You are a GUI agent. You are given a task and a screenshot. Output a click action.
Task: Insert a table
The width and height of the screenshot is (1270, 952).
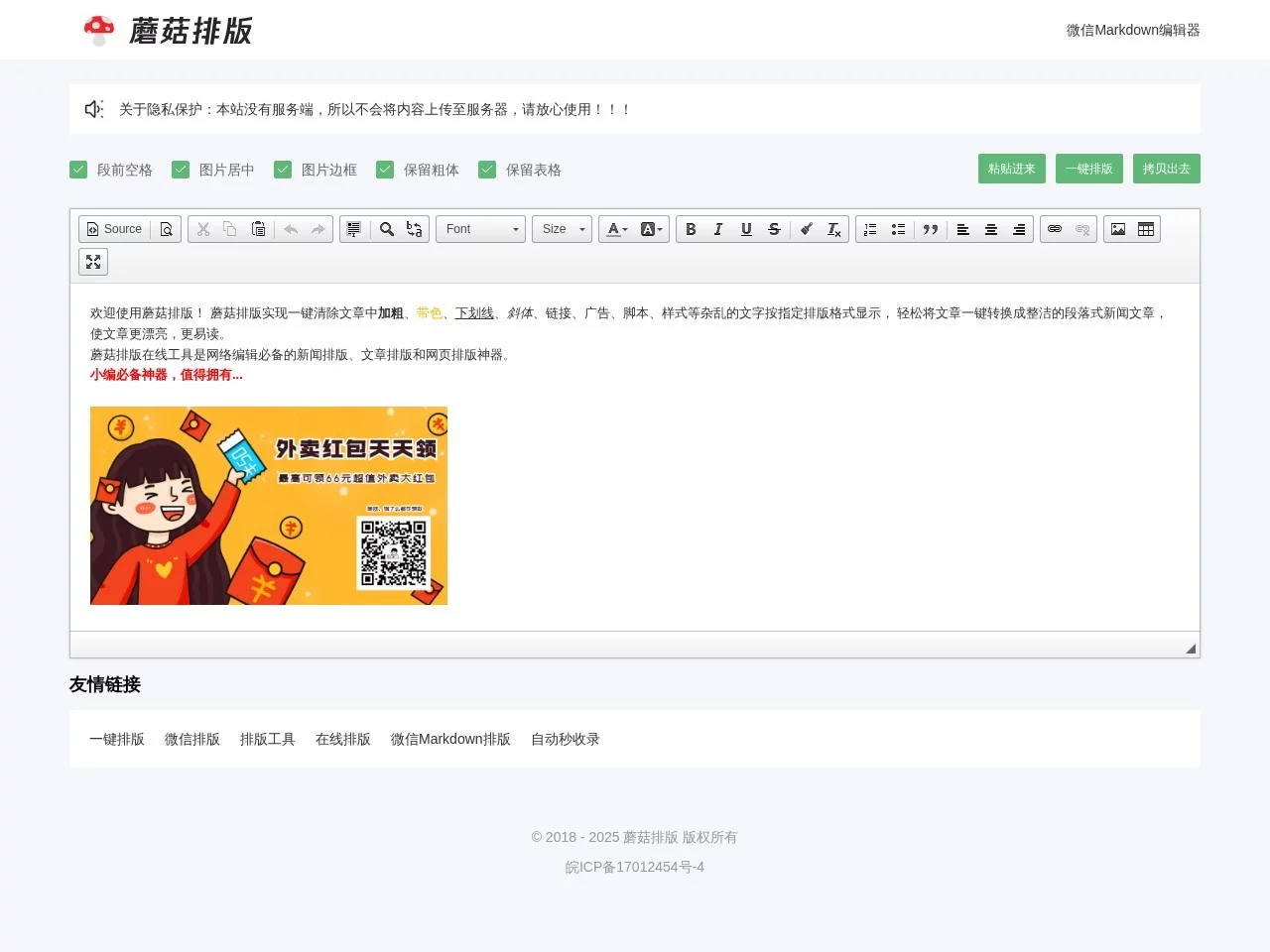point(1146,229)
